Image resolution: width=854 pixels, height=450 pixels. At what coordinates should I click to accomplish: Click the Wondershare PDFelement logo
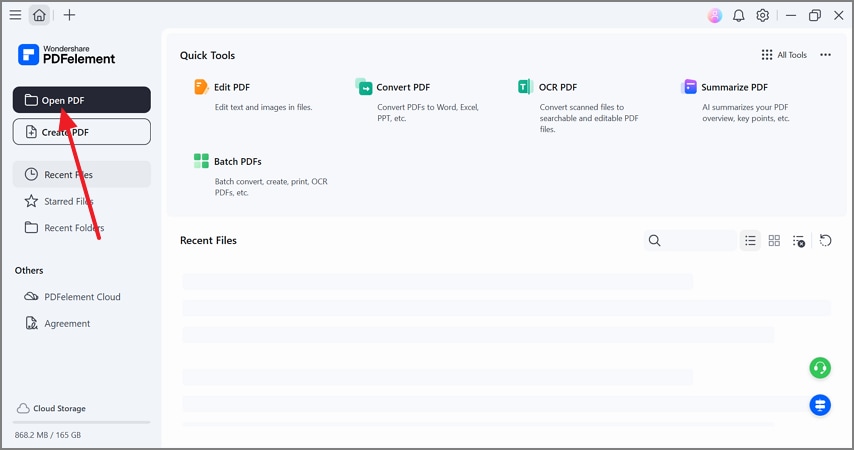click(x=66, y=54)
